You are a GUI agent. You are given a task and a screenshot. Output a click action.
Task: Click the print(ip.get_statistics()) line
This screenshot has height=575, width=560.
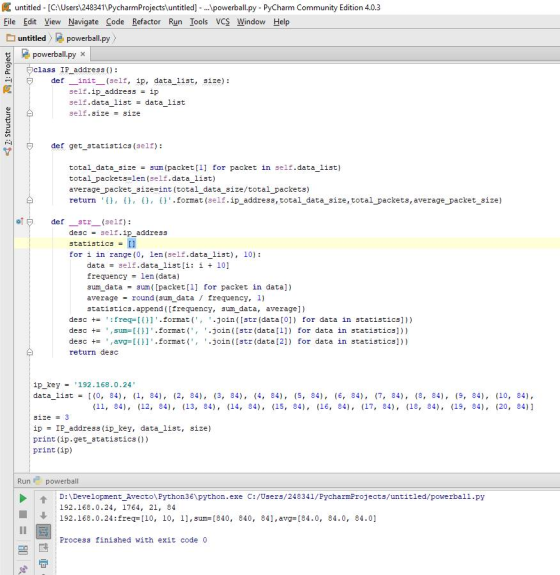coord(91,439)
